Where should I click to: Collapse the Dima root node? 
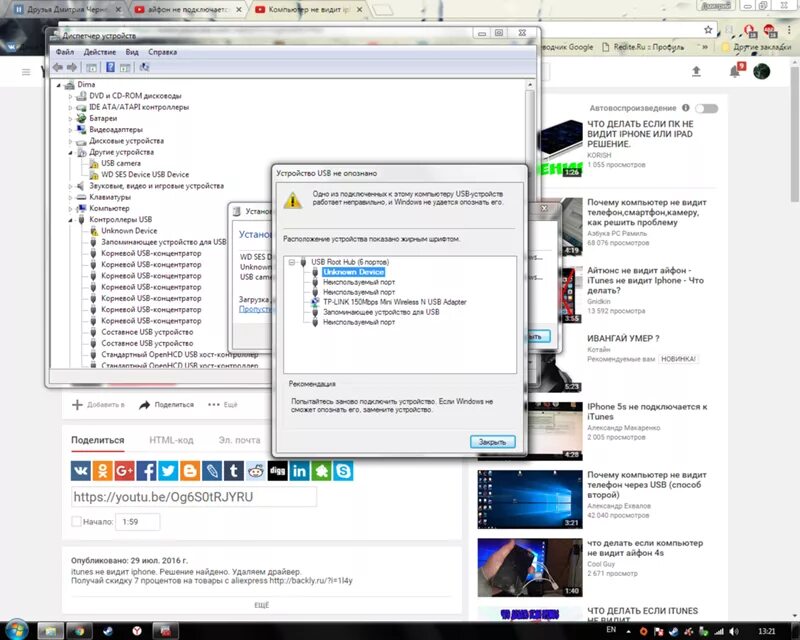tap(59, 85)
